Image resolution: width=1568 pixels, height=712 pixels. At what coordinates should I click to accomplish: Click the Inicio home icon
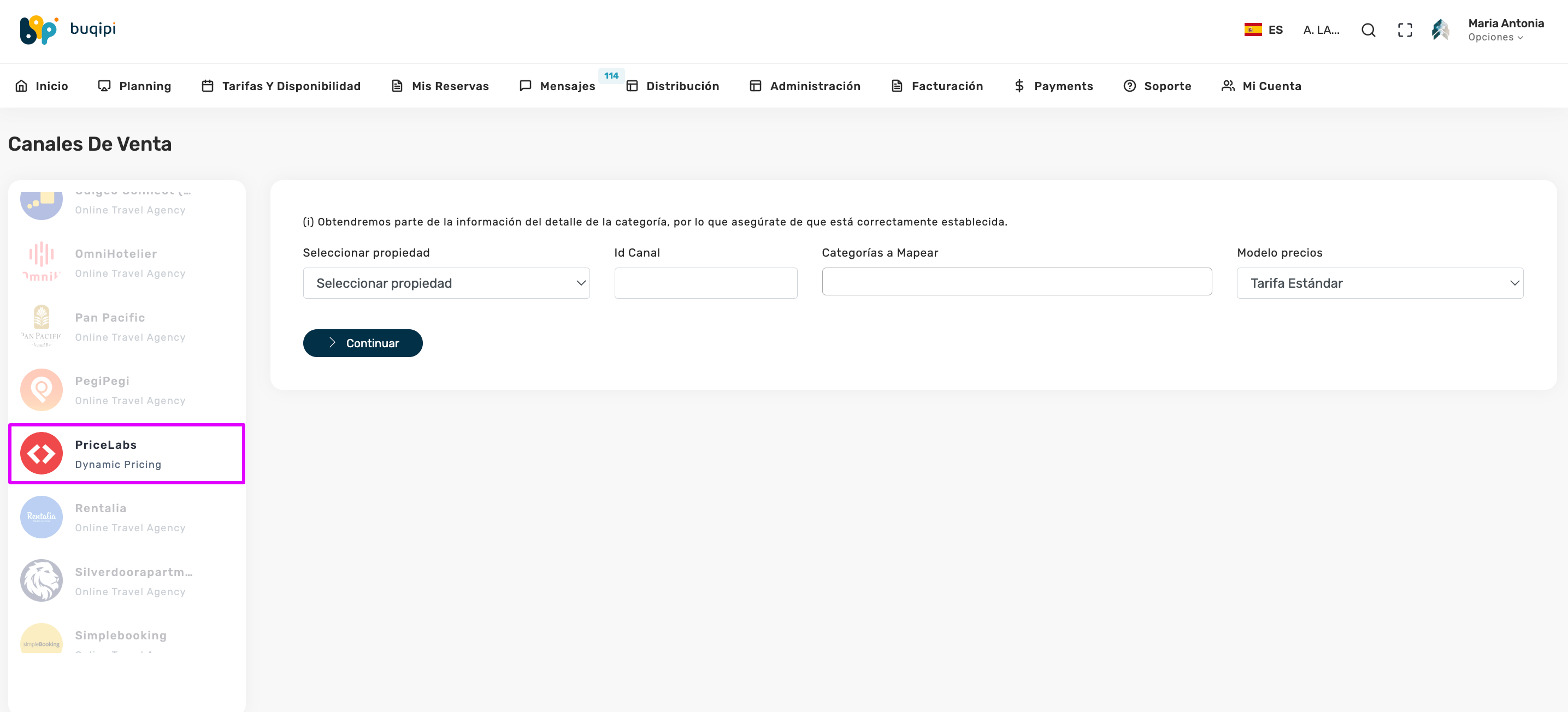pos(21,86)
